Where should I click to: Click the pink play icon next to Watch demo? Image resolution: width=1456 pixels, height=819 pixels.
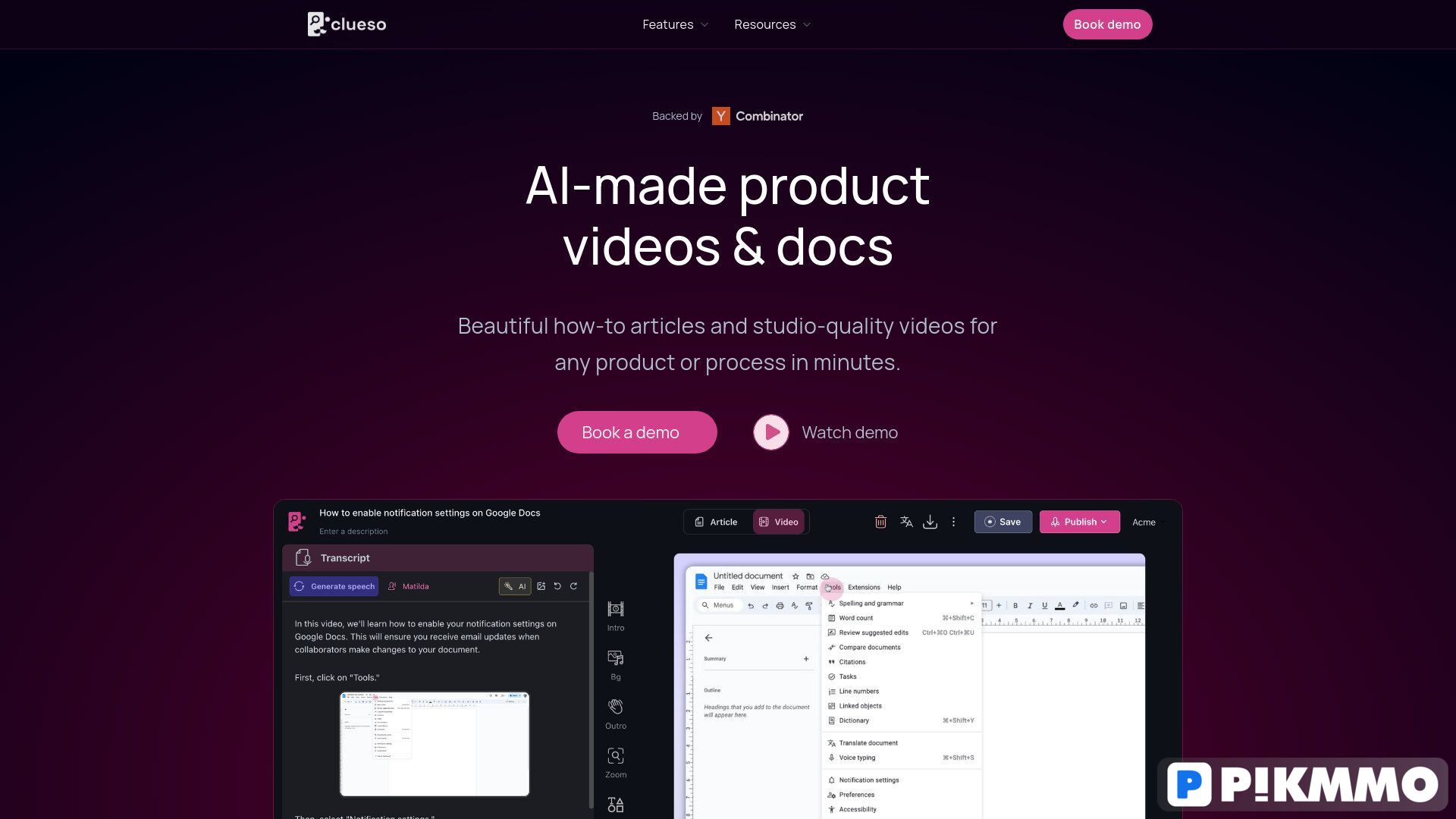tap(770, 432)
